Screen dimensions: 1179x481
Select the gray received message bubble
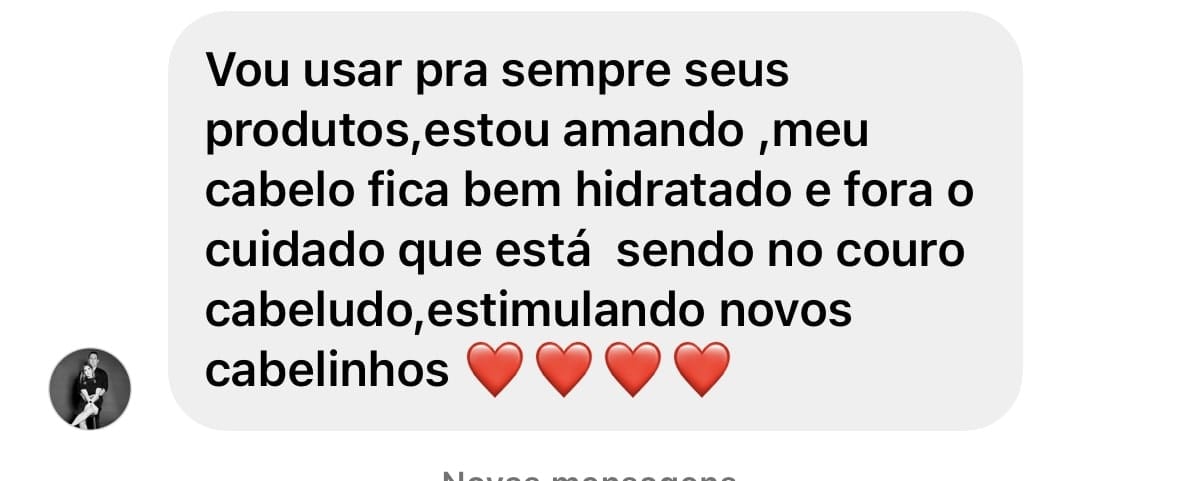[595, 221]
